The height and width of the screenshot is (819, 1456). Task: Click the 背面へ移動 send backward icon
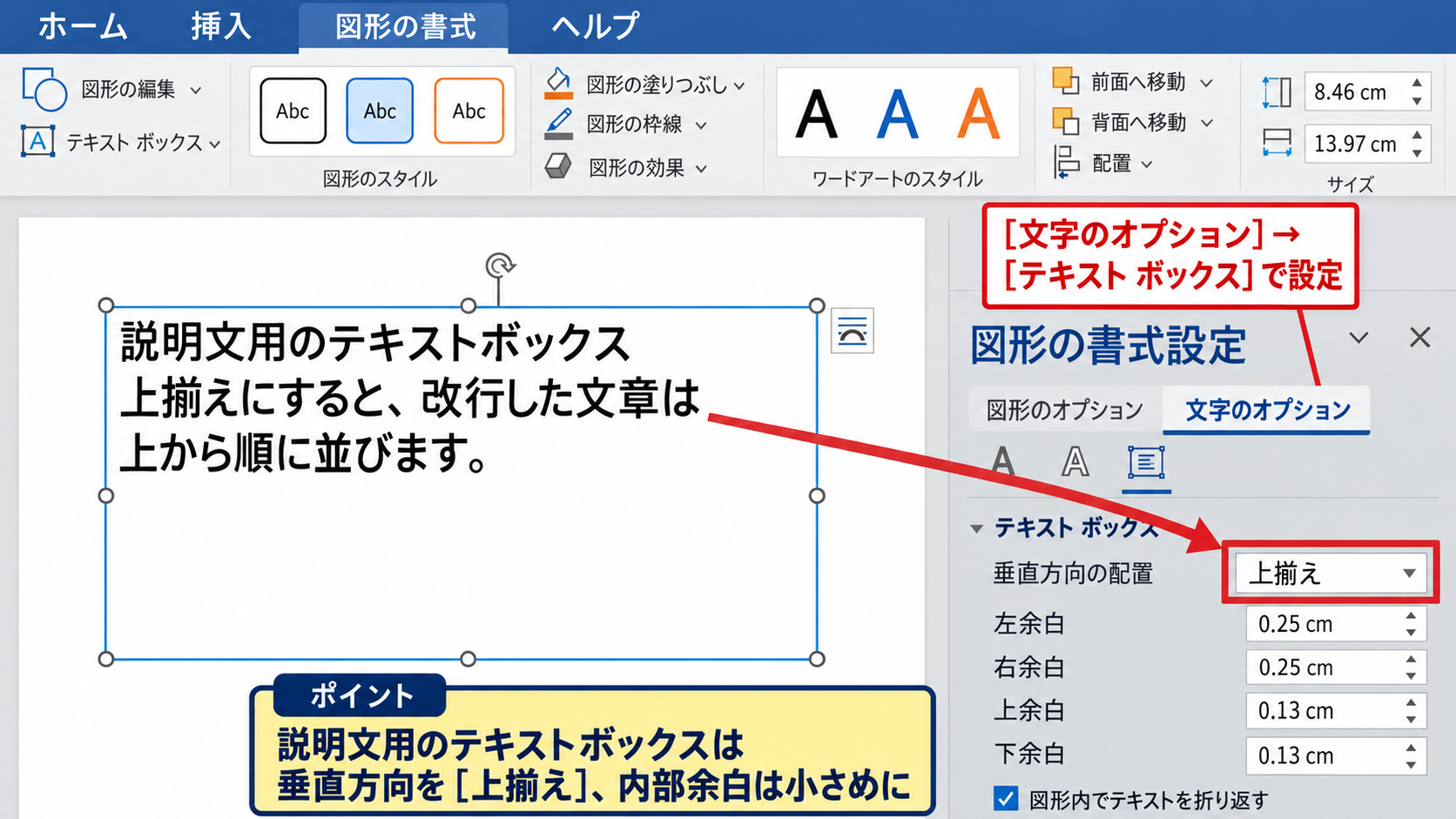1066,121
